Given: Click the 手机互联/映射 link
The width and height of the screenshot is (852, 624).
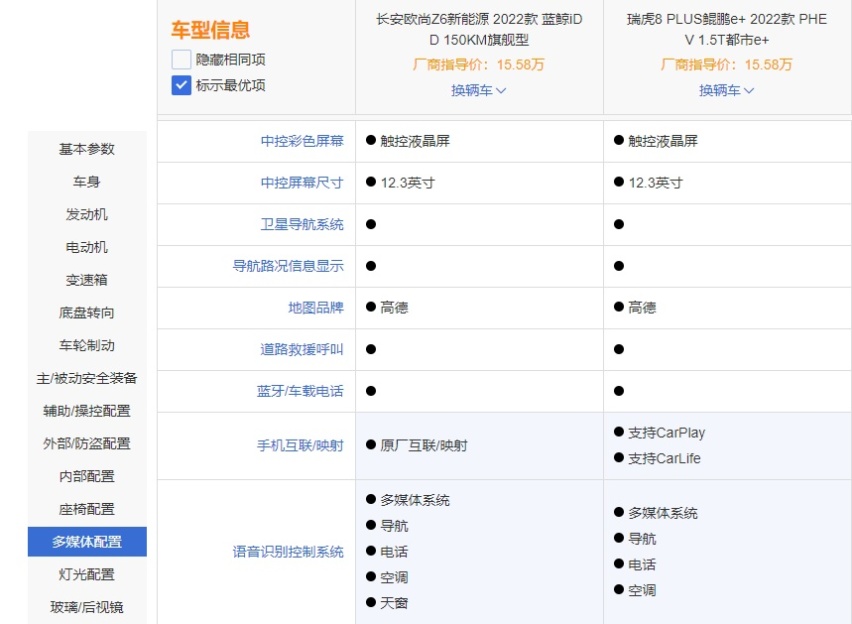Looking at the screenshot, I should [x=300, y=446].
